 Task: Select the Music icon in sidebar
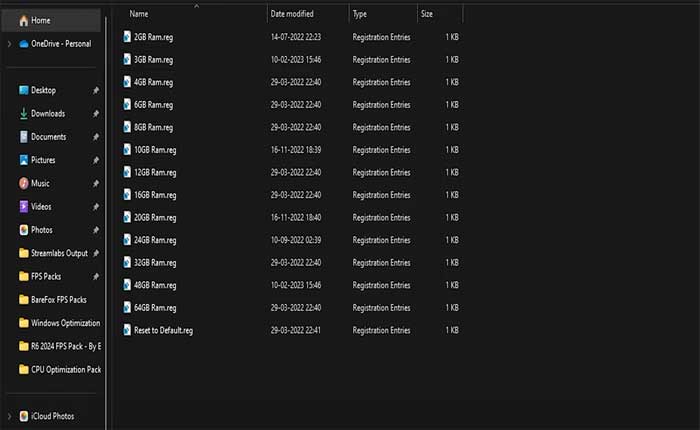(23, 183)
